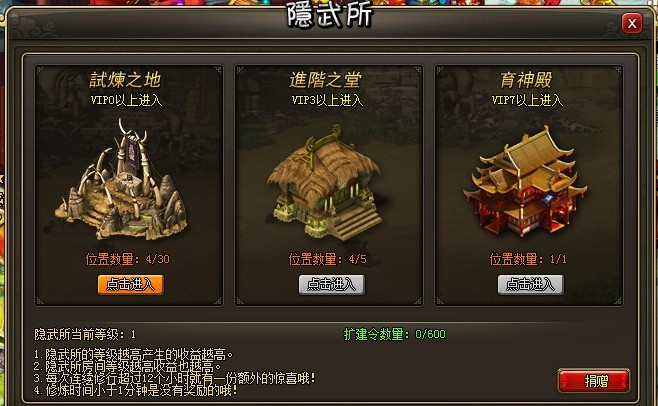Click the 位置数量 4/30 counter

click(128, 259)
